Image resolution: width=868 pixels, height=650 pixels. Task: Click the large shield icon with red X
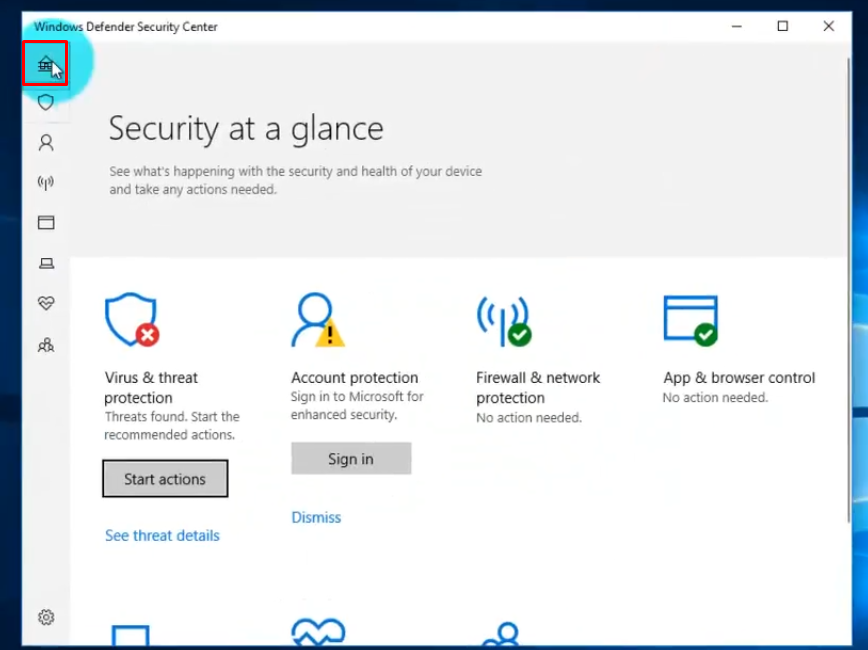[132, 319]
